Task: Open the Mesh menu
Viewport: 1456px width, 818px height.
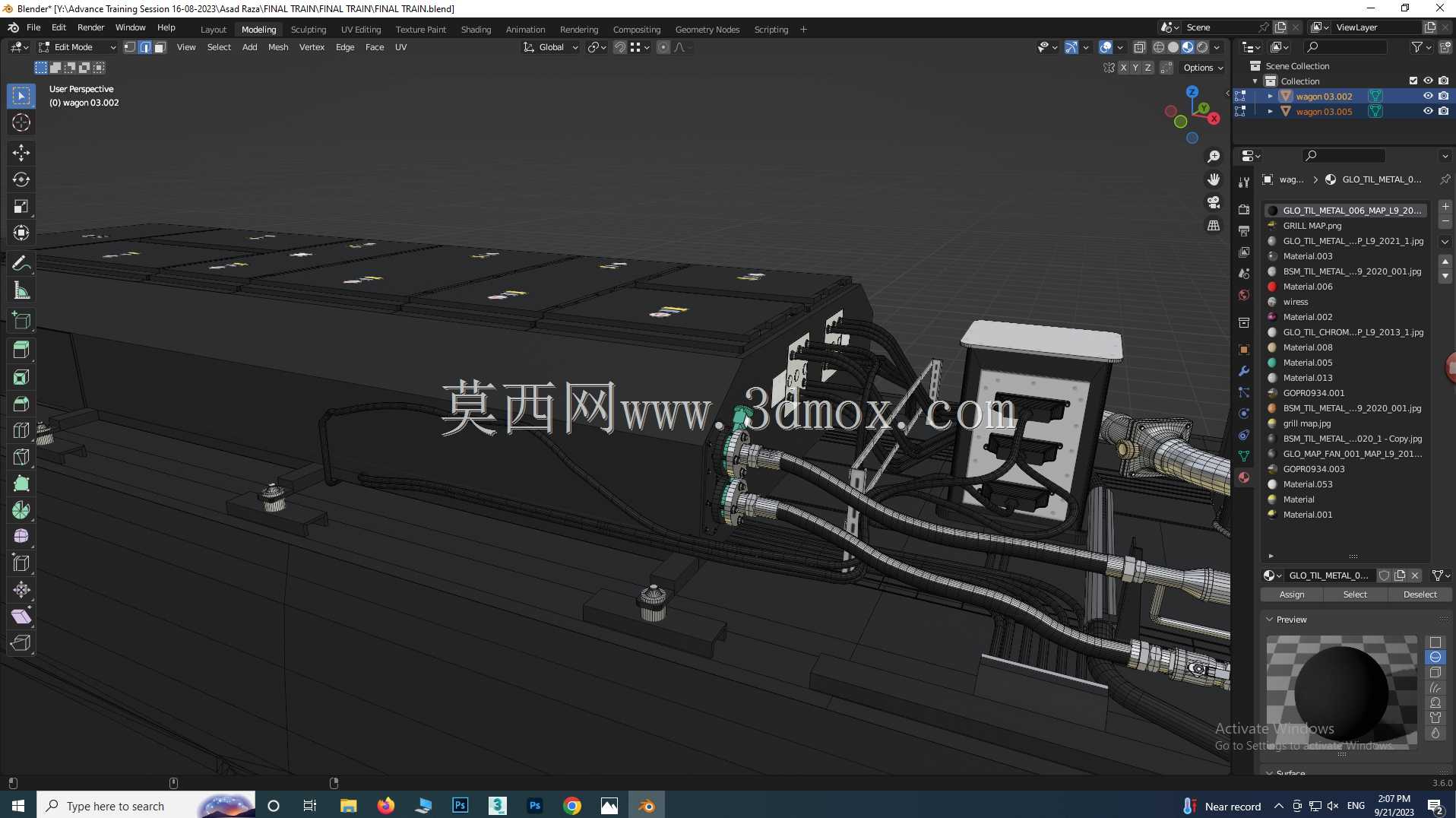Action: [278, 47]
